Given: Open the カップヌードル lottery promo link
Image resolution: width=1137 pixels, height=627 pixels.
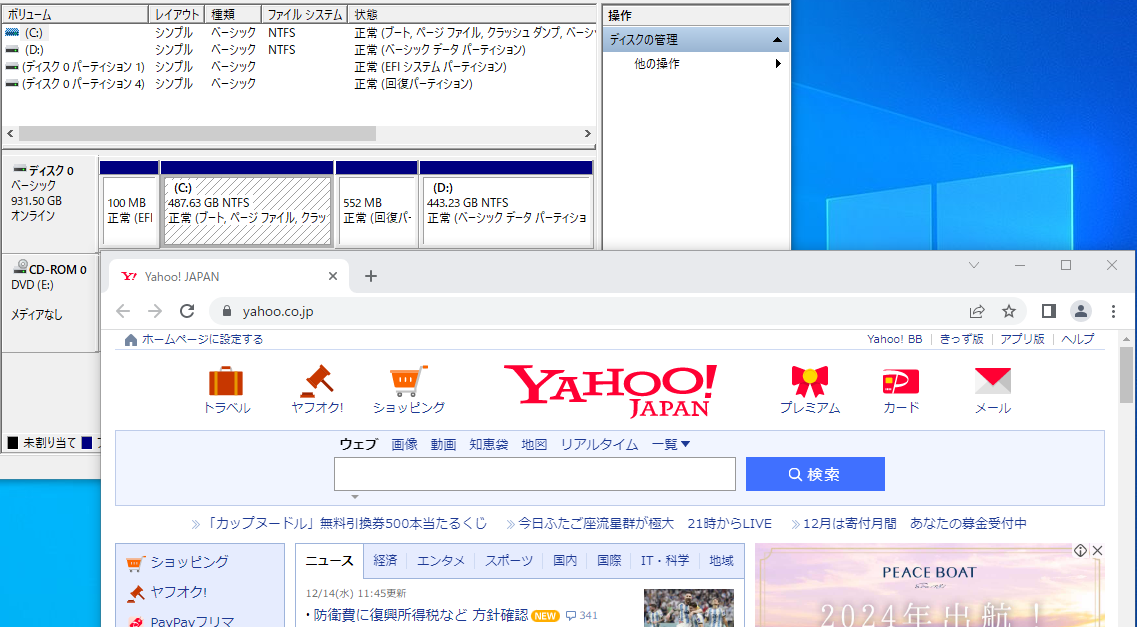Looking at the screenshot, I should coord(347,523).
